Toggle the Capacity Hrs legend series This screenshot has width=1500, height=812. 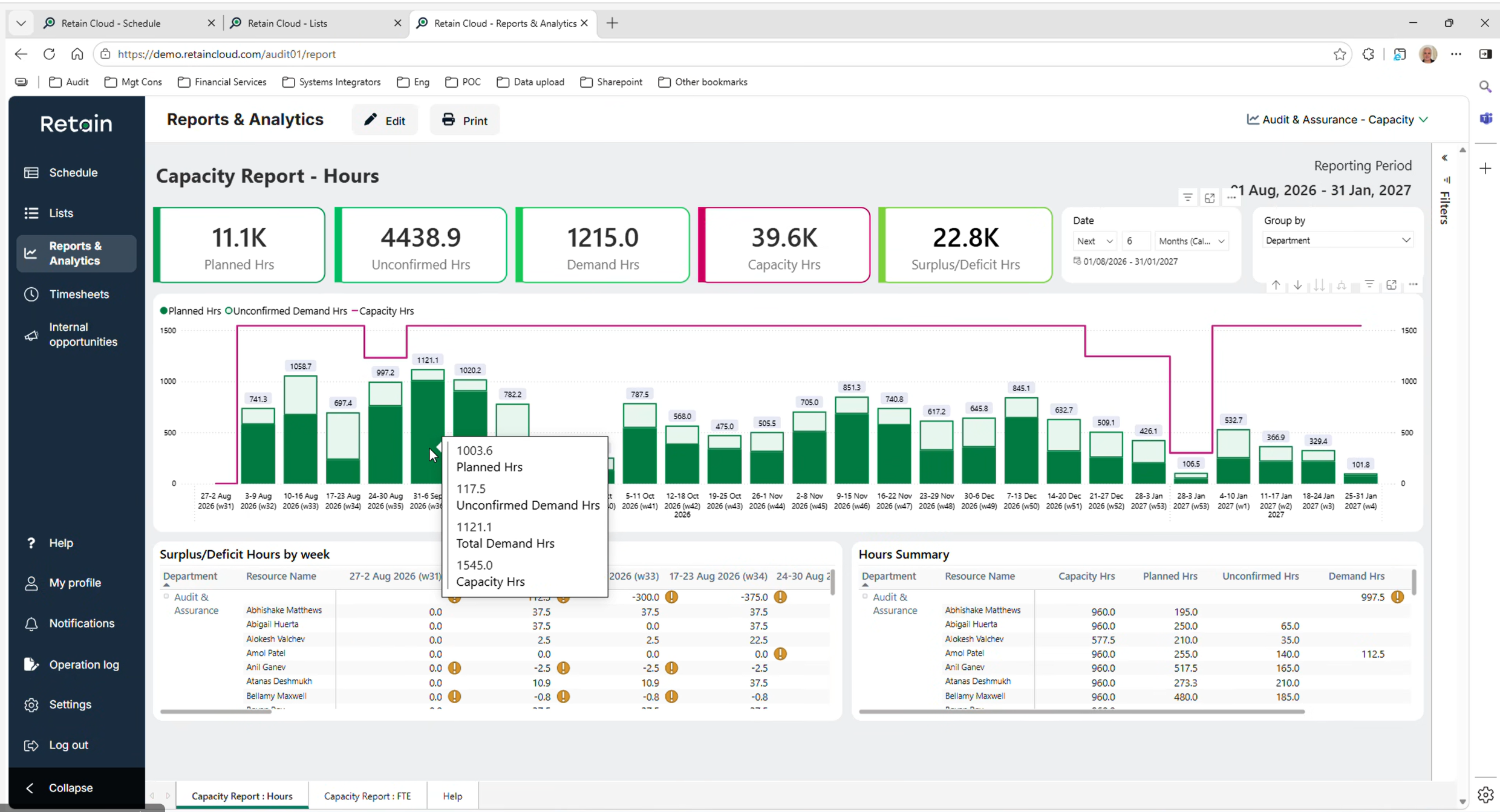[x=383, y=311]
